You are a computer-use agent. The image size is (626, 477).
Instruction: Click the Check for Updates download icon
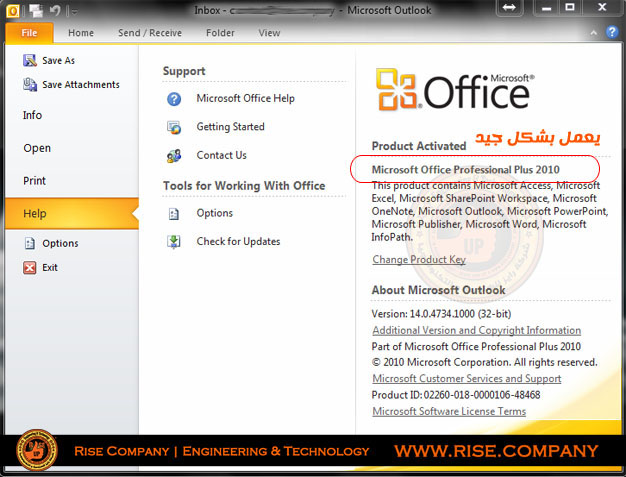pos(174,241)
